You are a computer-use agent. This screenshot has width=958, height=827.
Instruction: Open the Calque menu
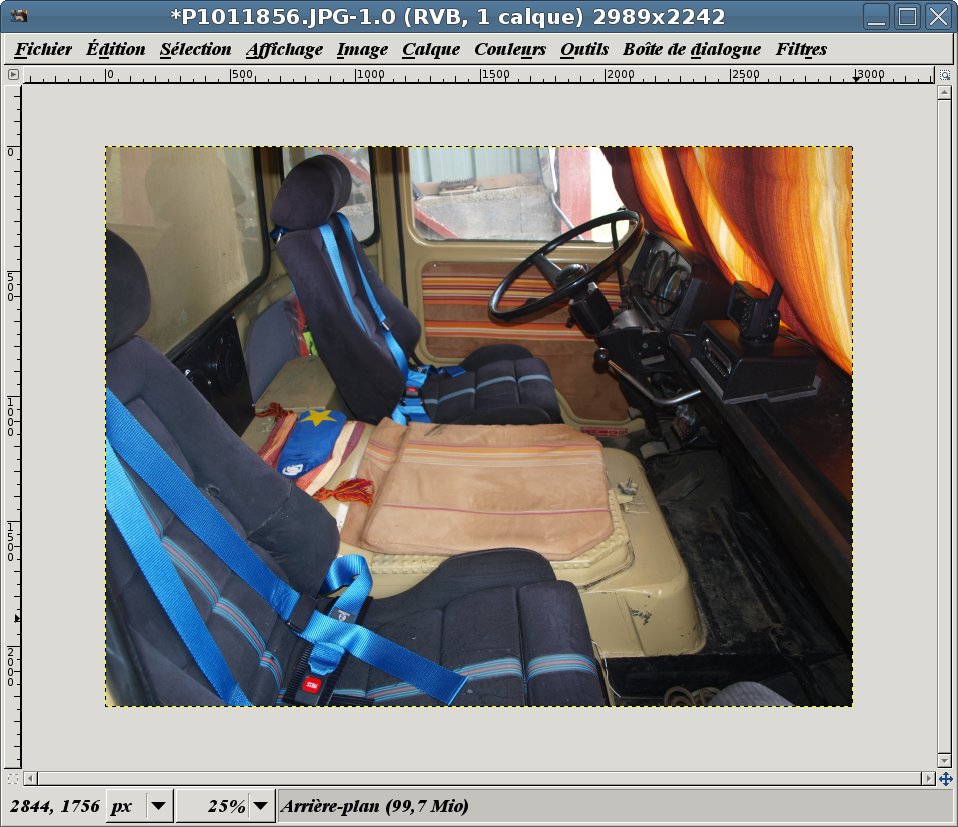(431, 49)
